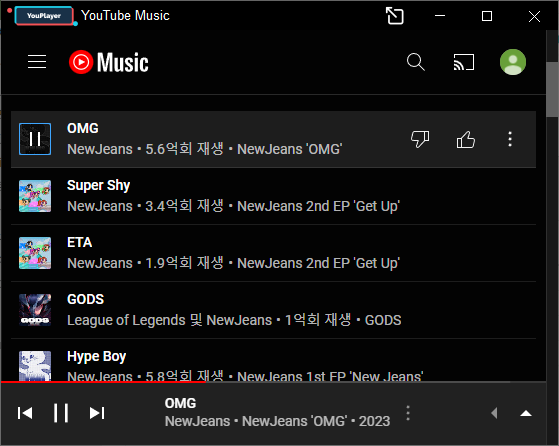Open the player bar's three-dot menu
559x446 pixels.
408,413
